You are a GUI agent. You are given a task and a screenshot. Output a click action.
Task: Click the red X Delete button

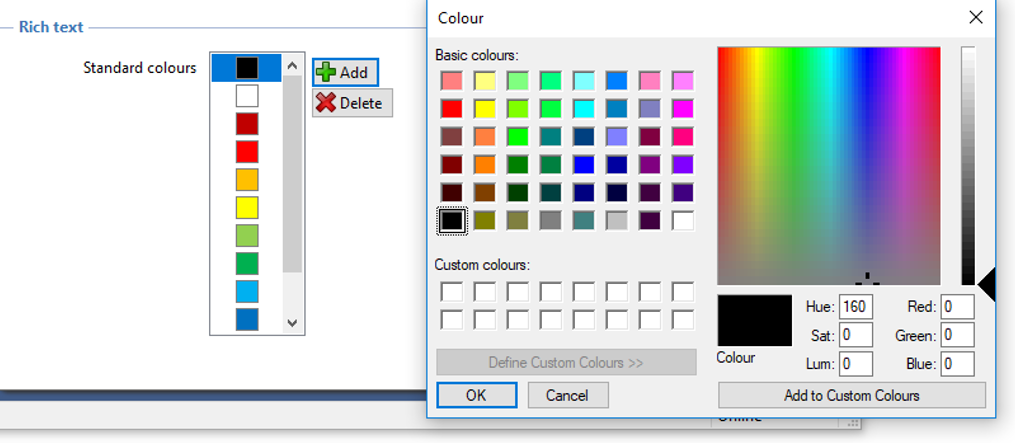click(352, 103)
